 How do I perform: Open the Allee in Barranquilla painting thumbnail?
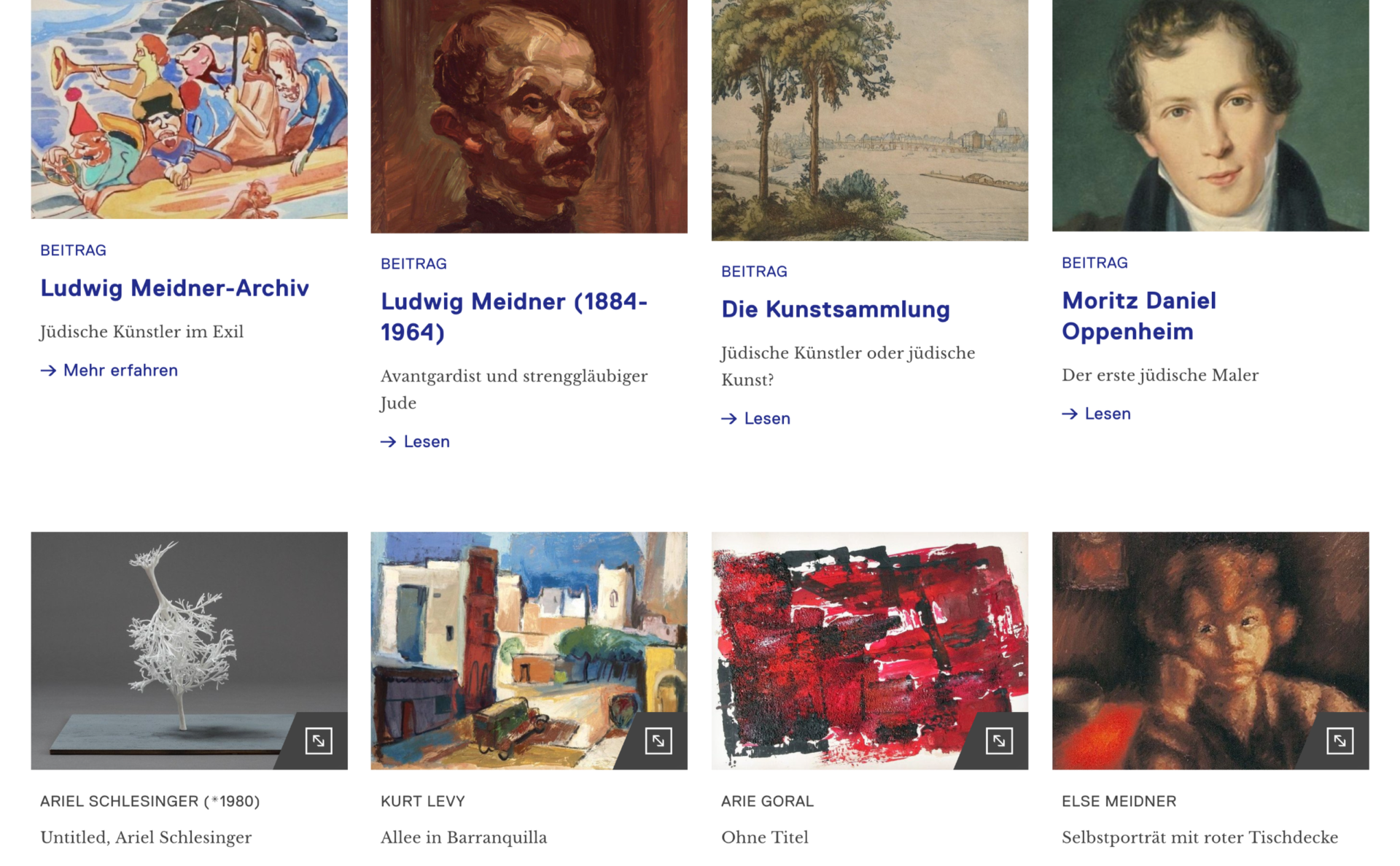click(529, 651)
